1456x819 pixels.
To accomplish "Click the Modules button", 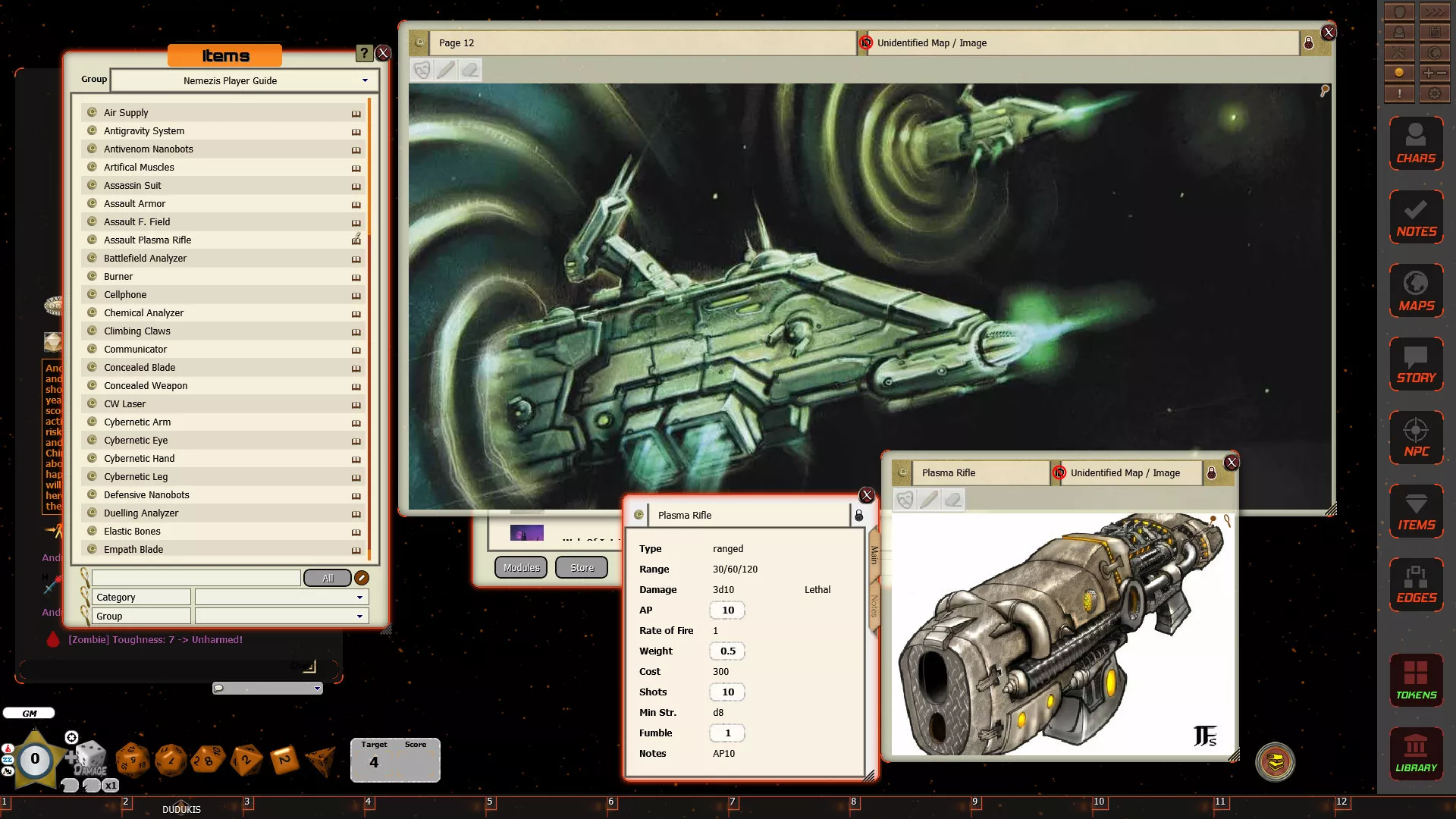I will tap(521, 567).
